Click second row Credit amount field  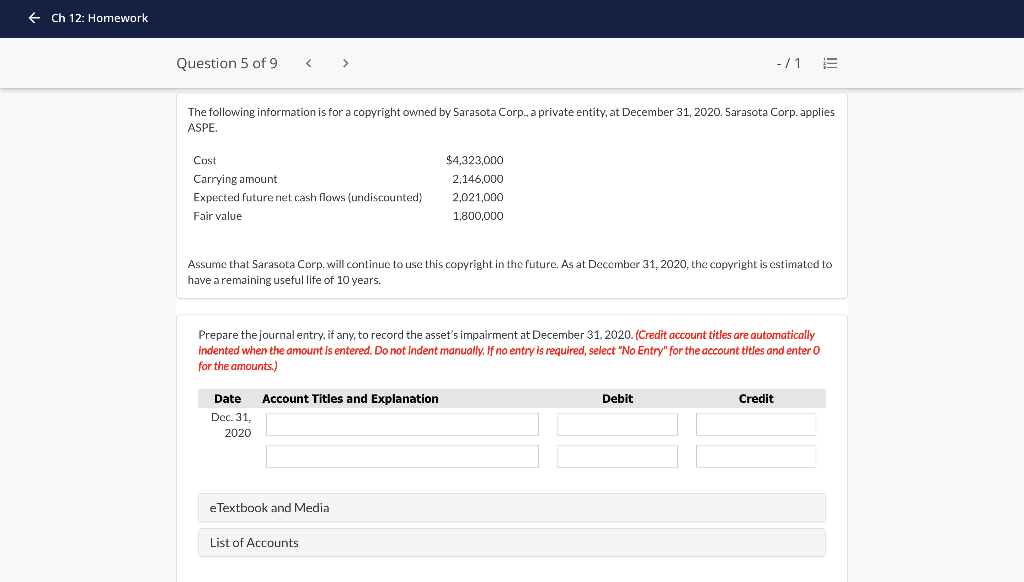tap(756, 457)
